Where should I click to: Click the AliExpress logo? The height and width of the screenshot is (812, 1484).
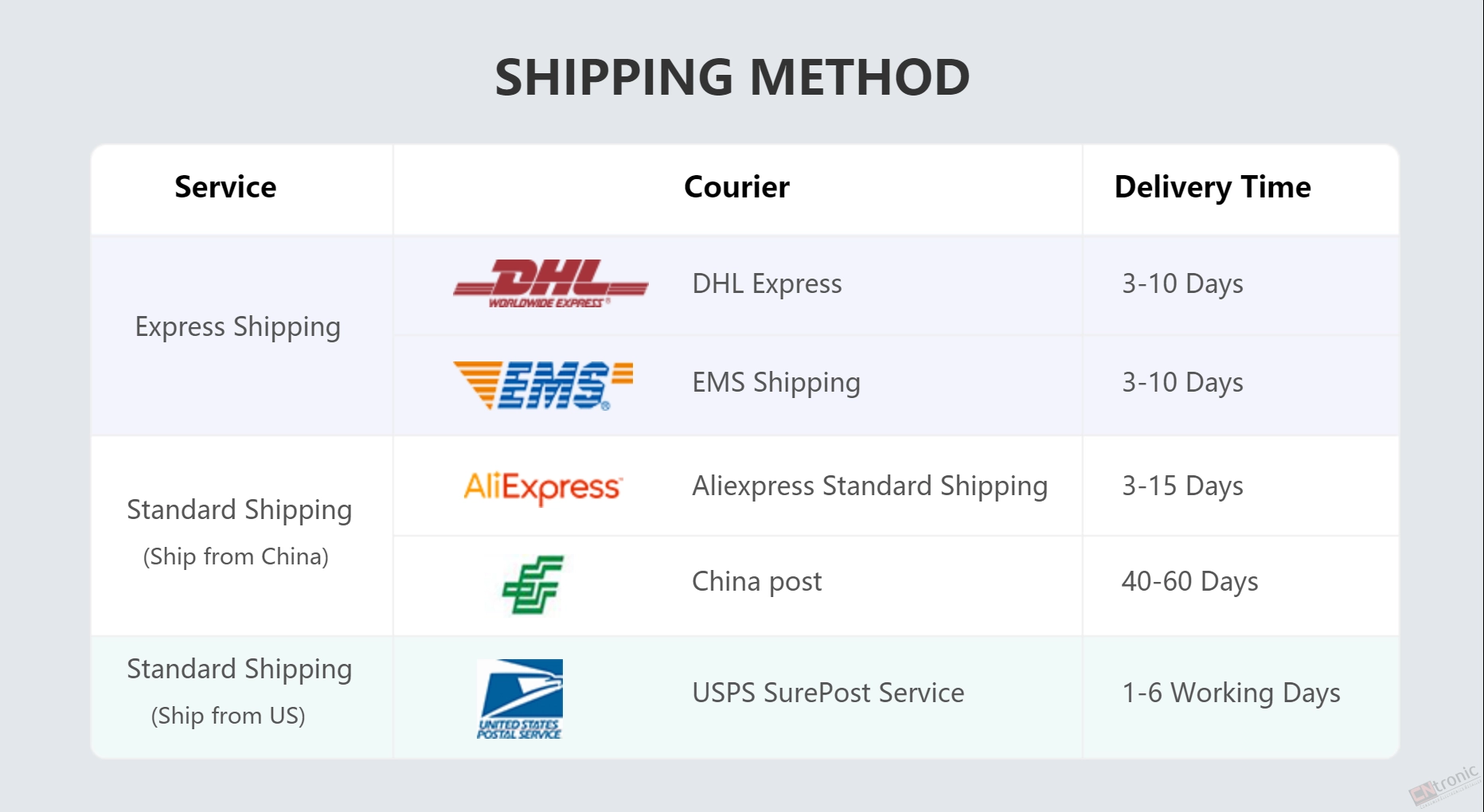point(543,486)
